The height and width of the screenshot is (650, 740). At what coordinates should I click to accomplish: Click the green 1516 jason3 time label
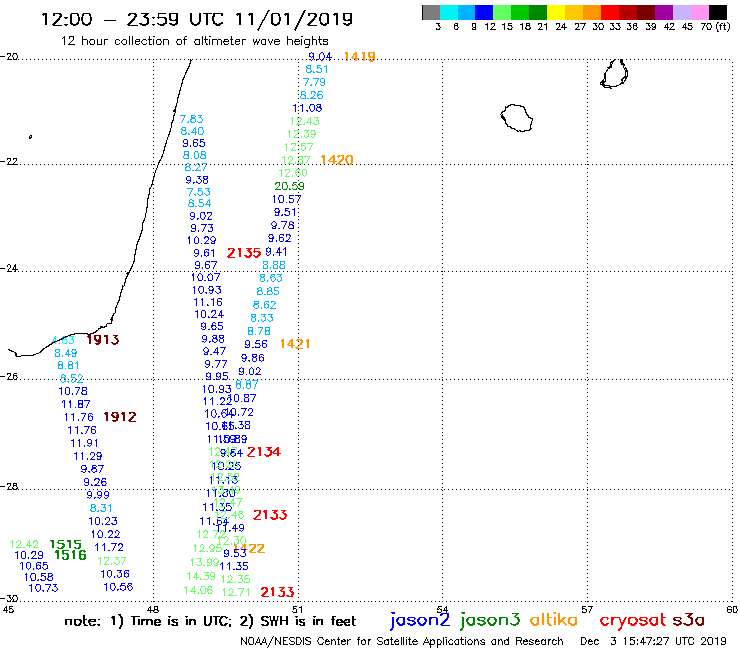pos(70,555)
